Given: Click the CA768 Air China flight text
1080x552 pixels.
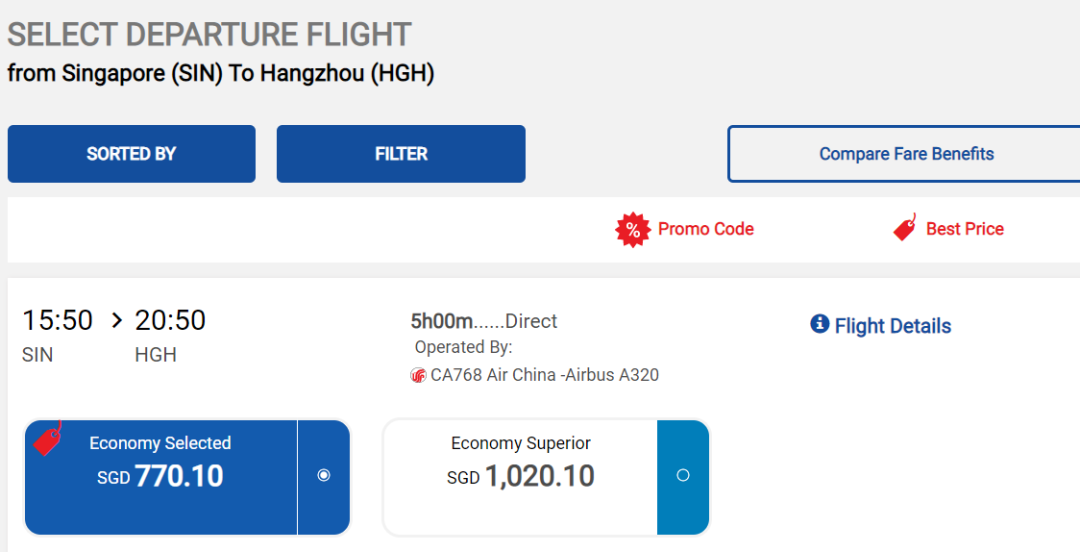Looking at the screenshot, I should pos(544,376).
